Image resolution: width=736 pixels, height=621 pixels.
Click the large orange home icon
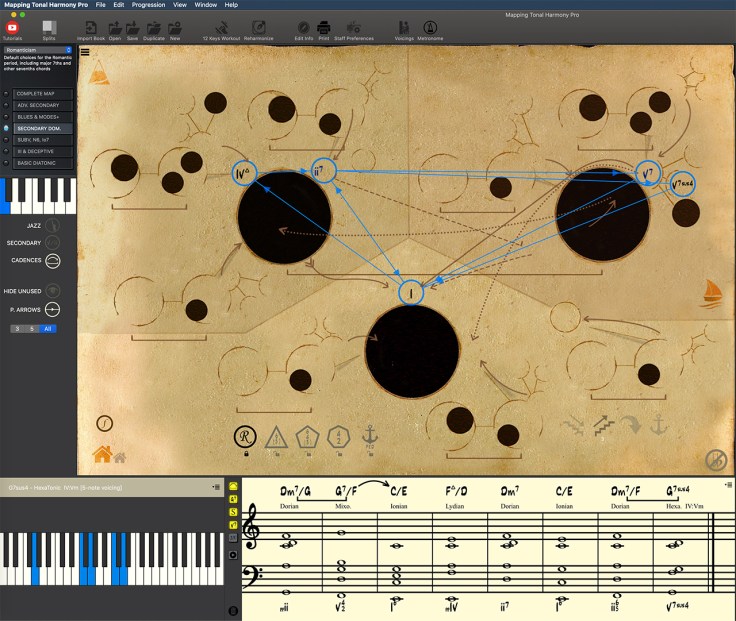point(101,454)
